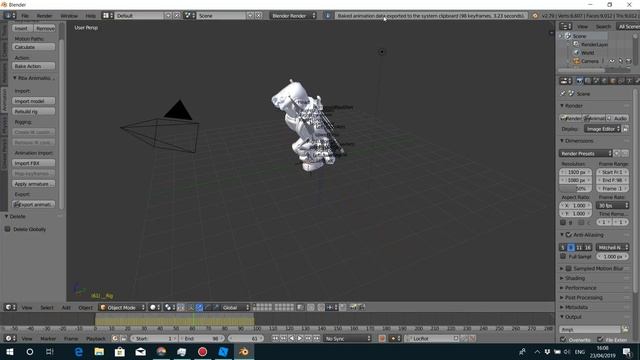Open the Object Mode dropdown
This screenshot has height=360, width=640.
[122, 307]
